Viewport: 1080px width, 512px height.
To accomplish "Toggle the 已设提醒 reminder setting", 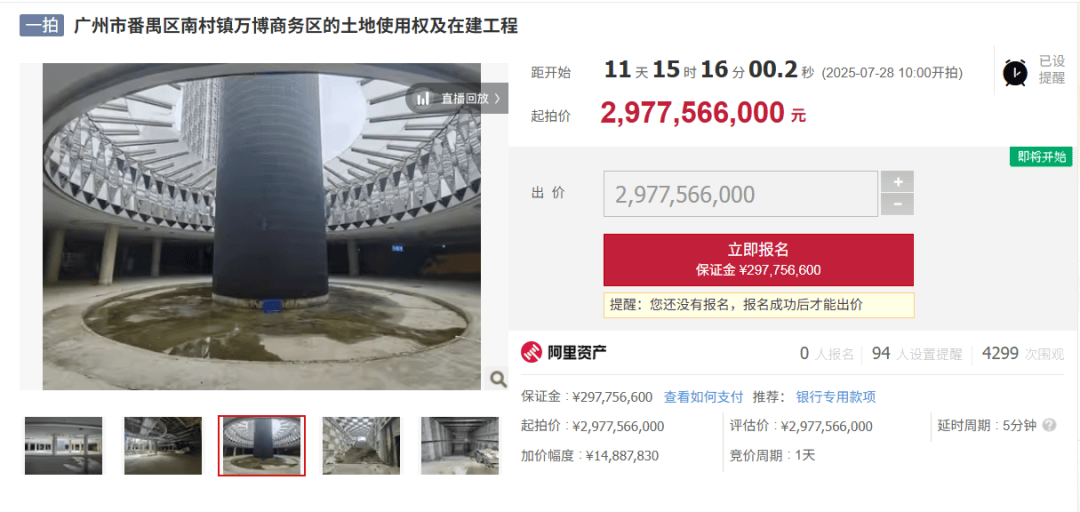I will (x=1052, y=70).
